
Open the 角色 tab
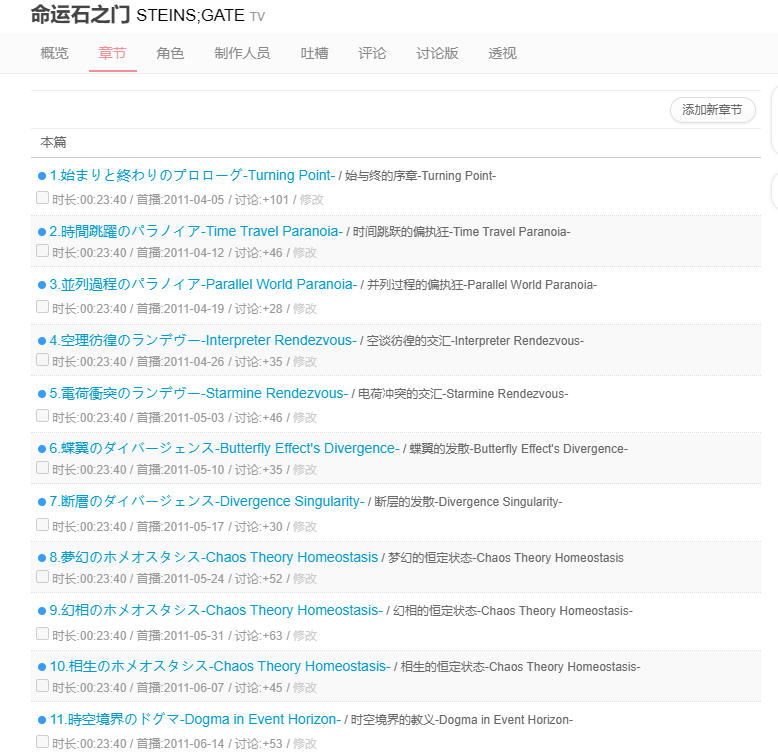tap(170, 53)
